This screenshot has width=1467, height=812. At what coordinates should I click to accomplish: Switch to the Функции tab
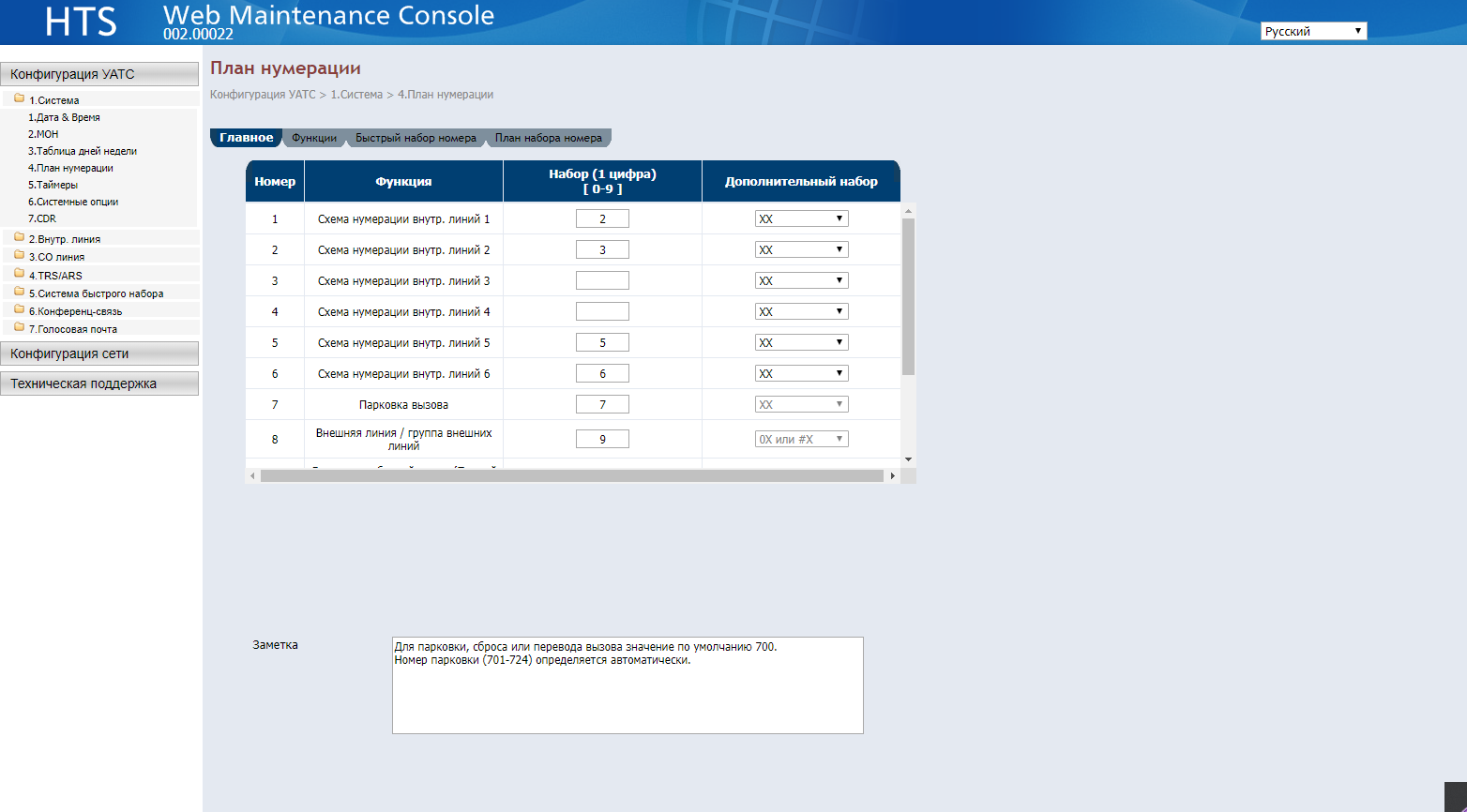[314, 138]
